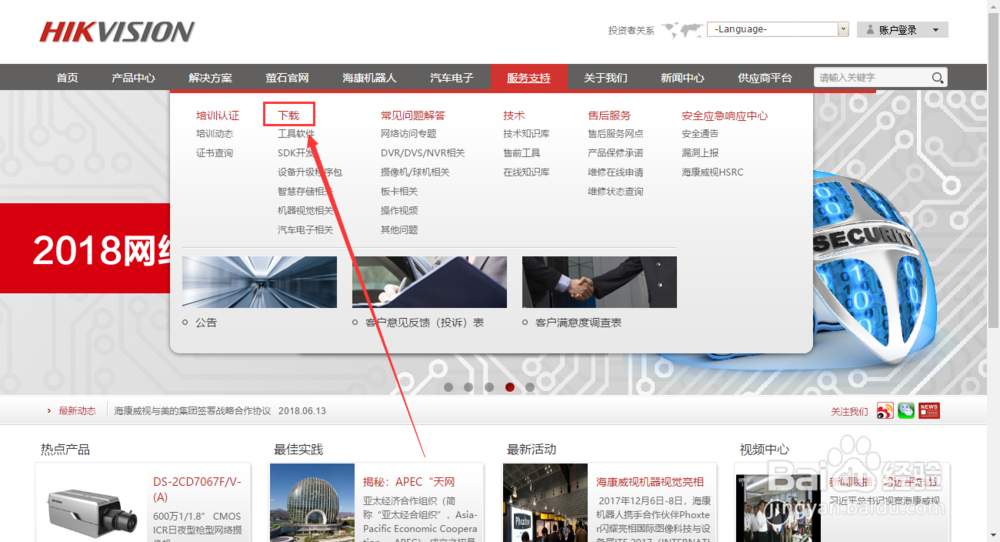
Task: Open 设备升级程序包 link
Action: (x=310, y=172)
